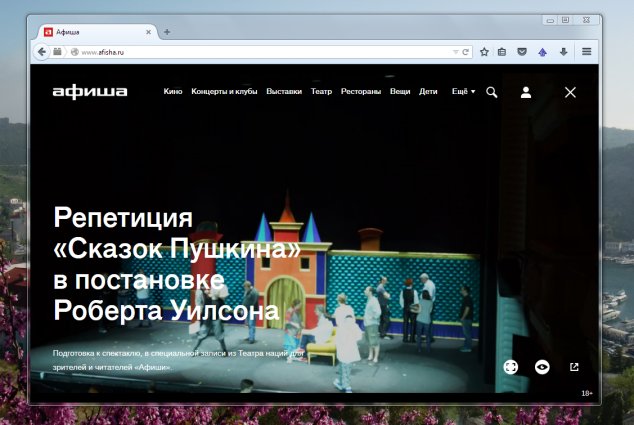
Task: Show bookmarks list clipboard icon
Action: click(x=502, y=52)
